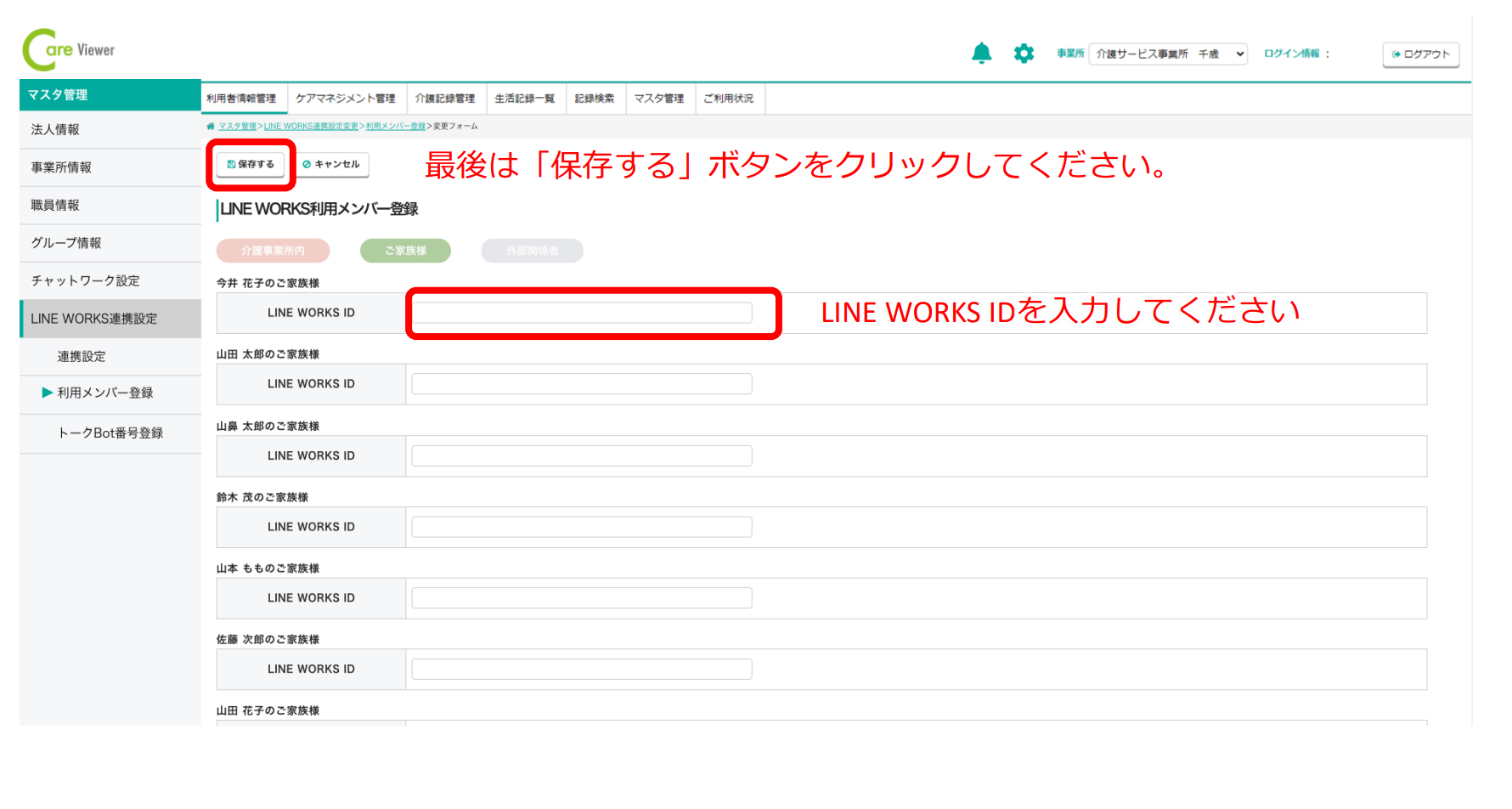This screenshot has width=1512, height=809.
Task: Go to the 記録検索 tab
Action: (x=595, y=99)
